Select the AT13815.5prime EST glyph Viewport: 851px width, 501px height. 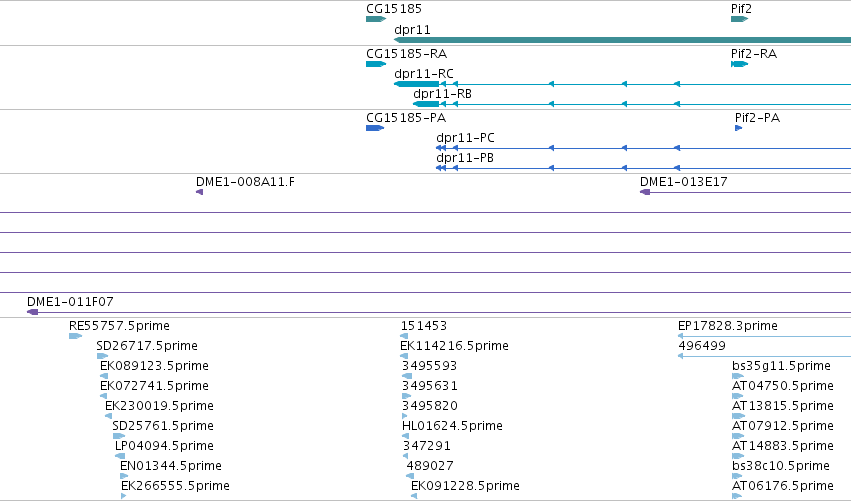click(738, 416)
